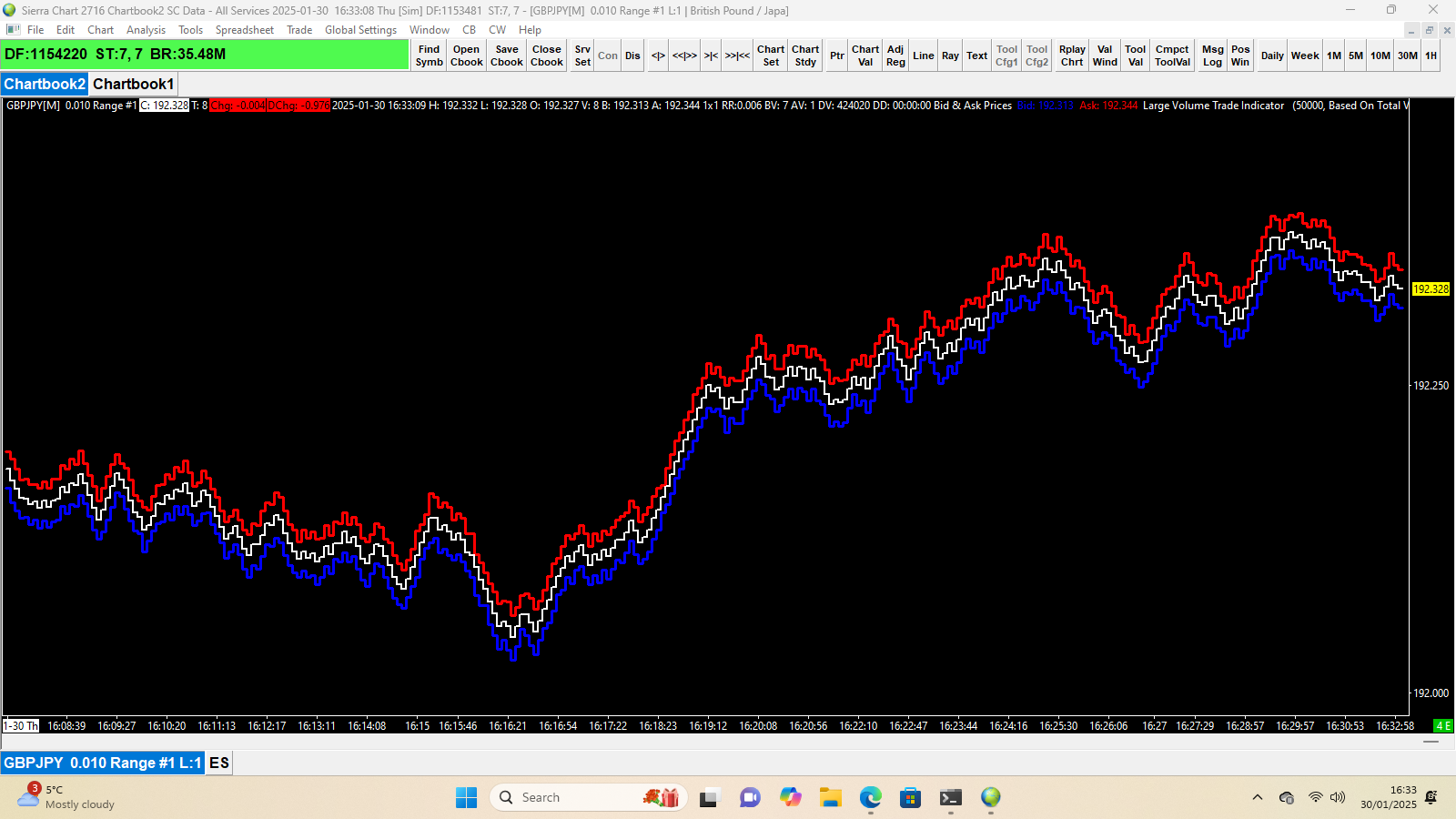Click the Chart Stdy toolbar button
The image size is (1456, 819).
coord(805,56)
